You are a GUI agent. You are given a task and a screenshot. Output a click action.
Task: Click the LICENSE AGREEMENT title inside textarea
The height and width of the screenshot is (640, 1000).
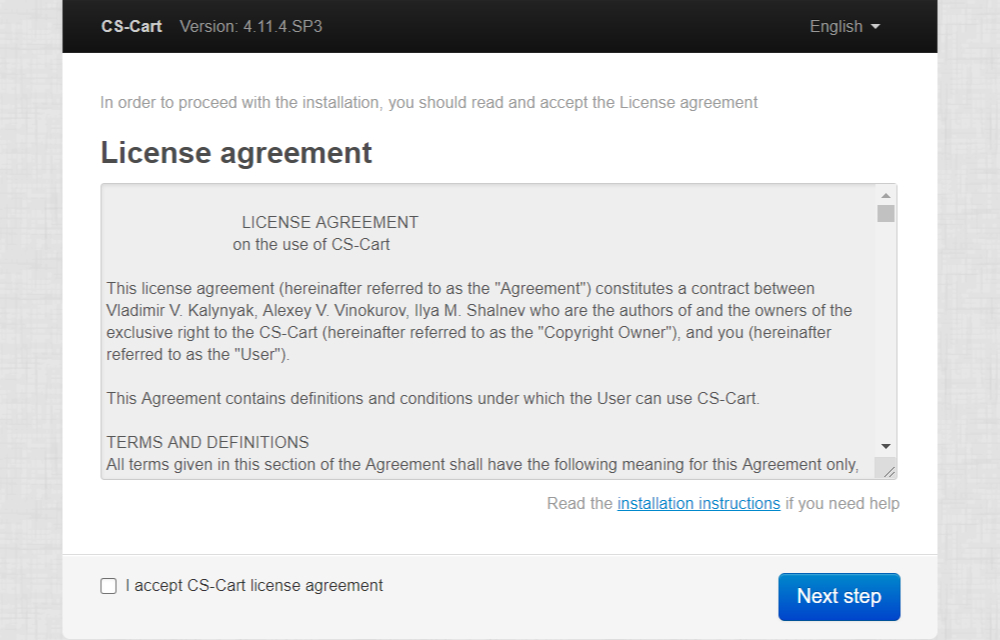pos(330,222)
